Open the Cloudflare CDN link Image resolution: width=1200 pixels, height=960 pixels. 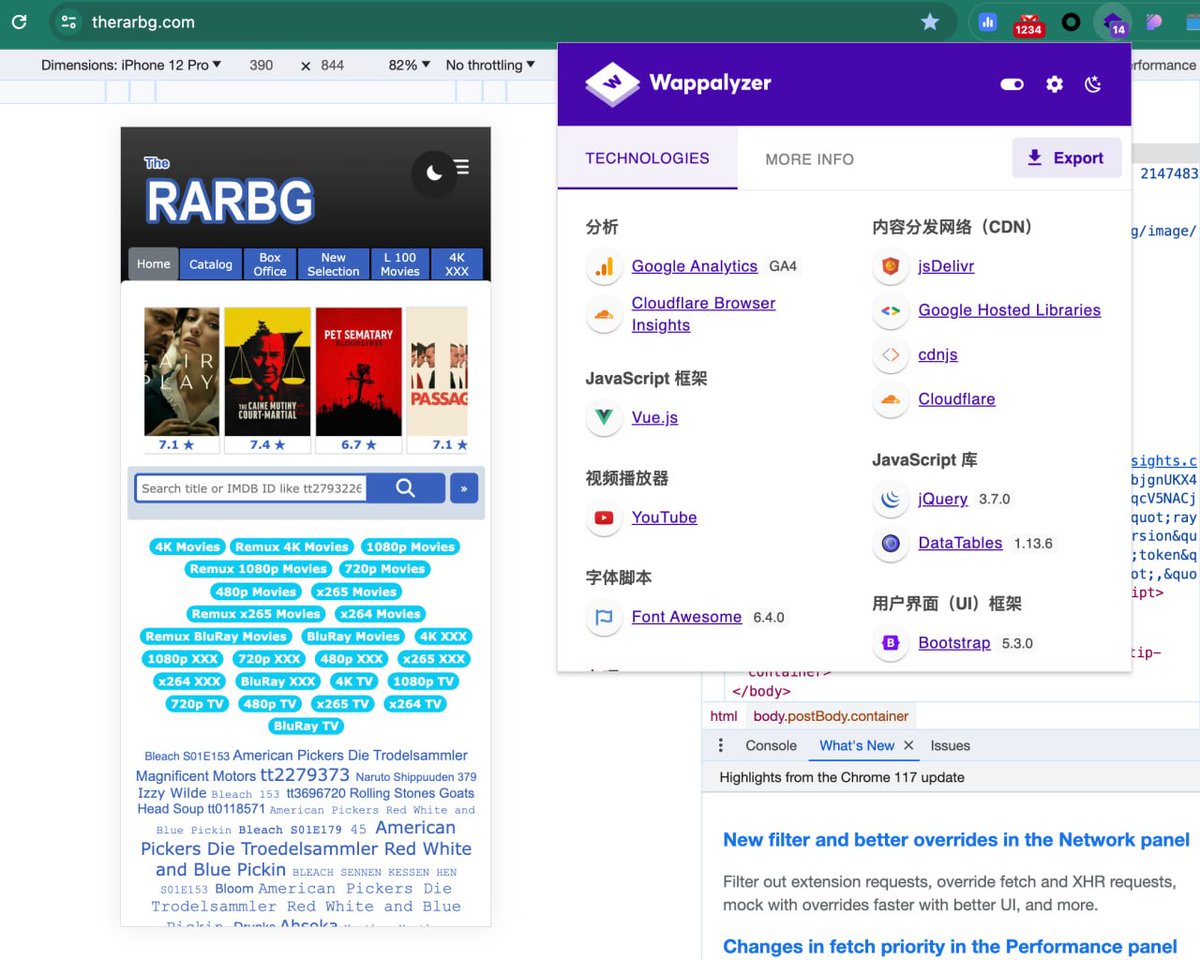click(957, 399)
